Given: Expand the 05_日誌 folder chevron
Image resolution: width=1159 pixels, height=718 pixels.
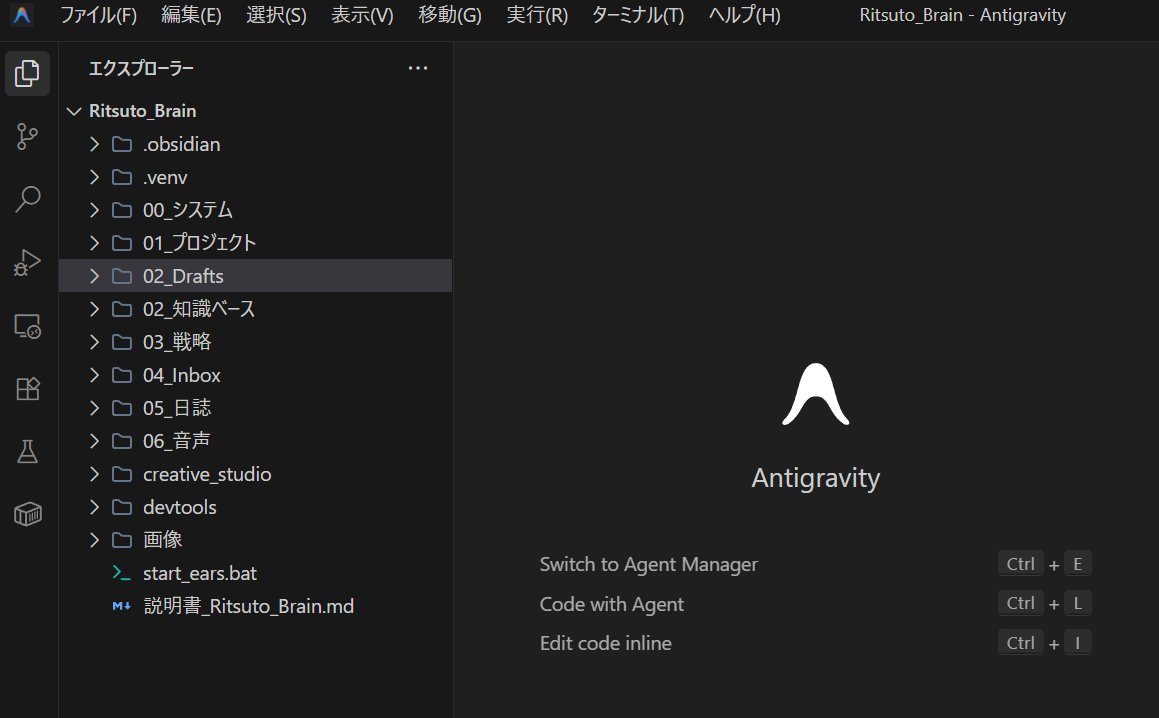Looking at the screenshot, I should [94, 407].
